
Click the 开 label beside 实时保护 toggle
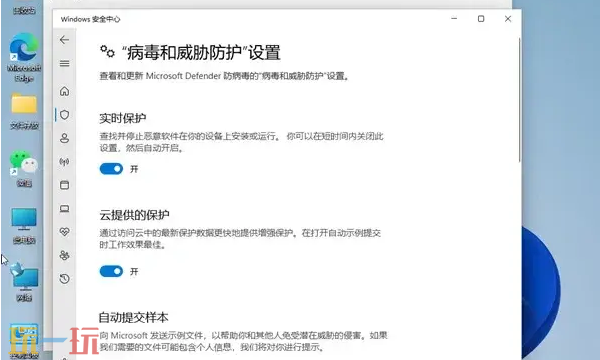(134, 169)
